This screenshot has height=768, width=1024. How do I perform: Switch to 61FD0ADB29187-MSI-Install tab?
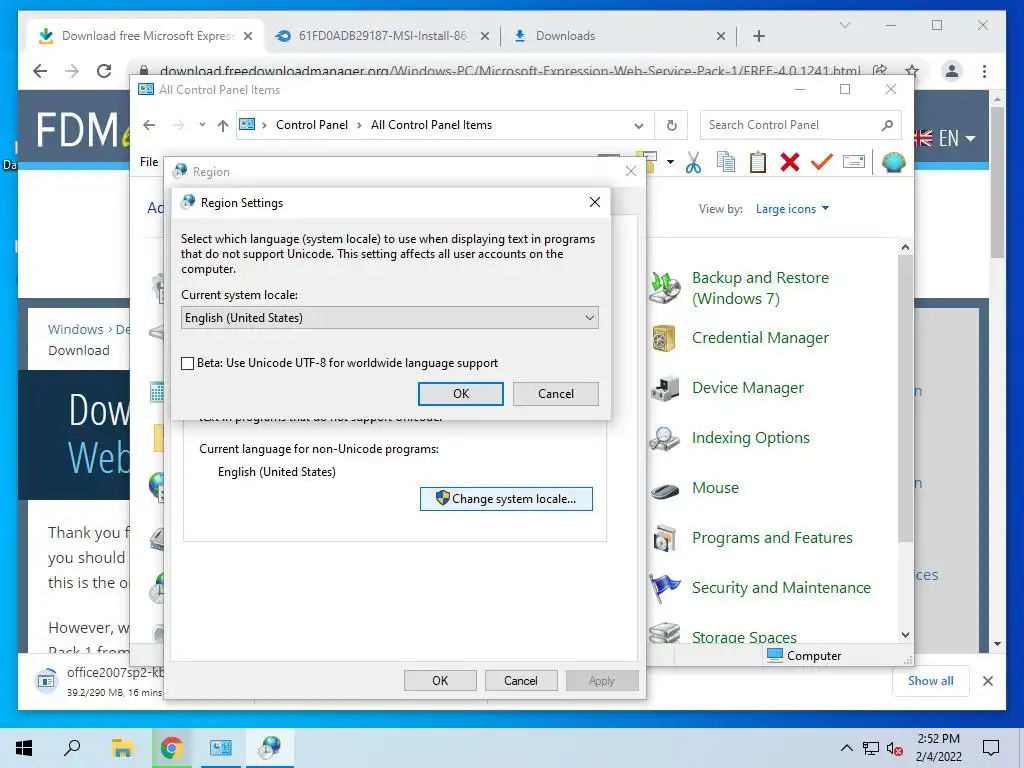(x=382, y=36)
